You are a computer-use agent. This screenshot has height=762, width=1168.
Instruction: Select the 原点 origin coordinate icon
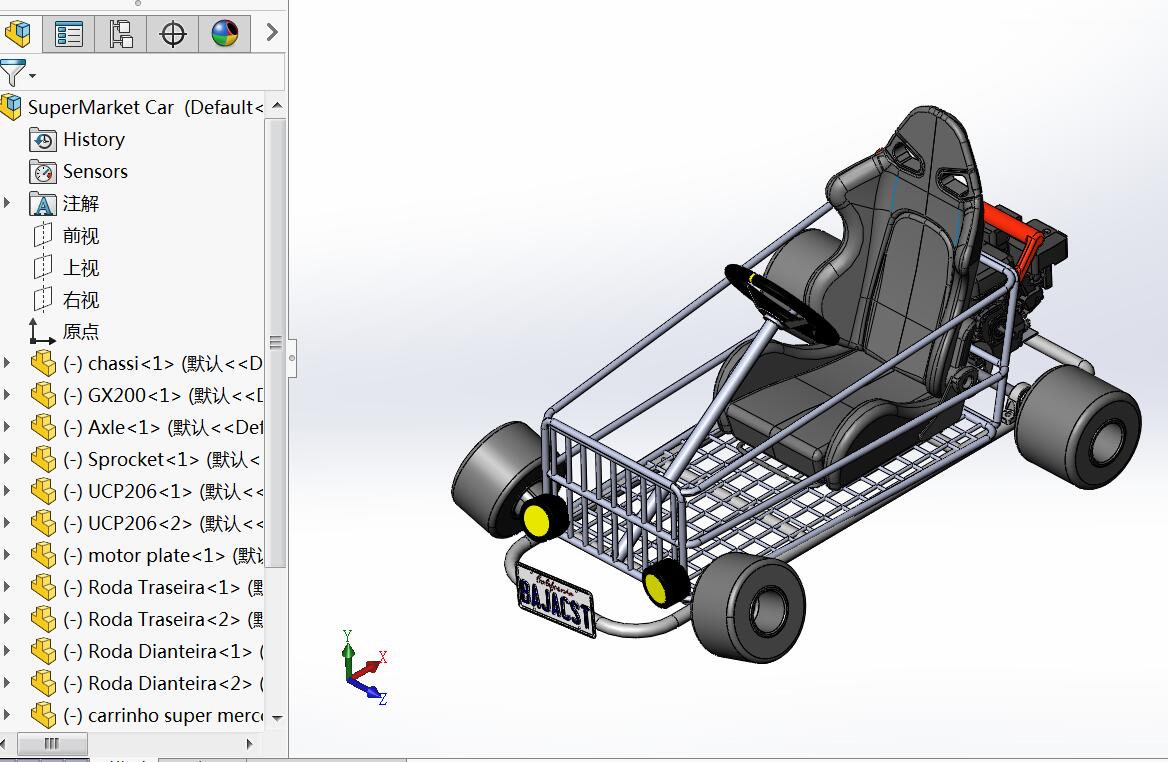38,331
